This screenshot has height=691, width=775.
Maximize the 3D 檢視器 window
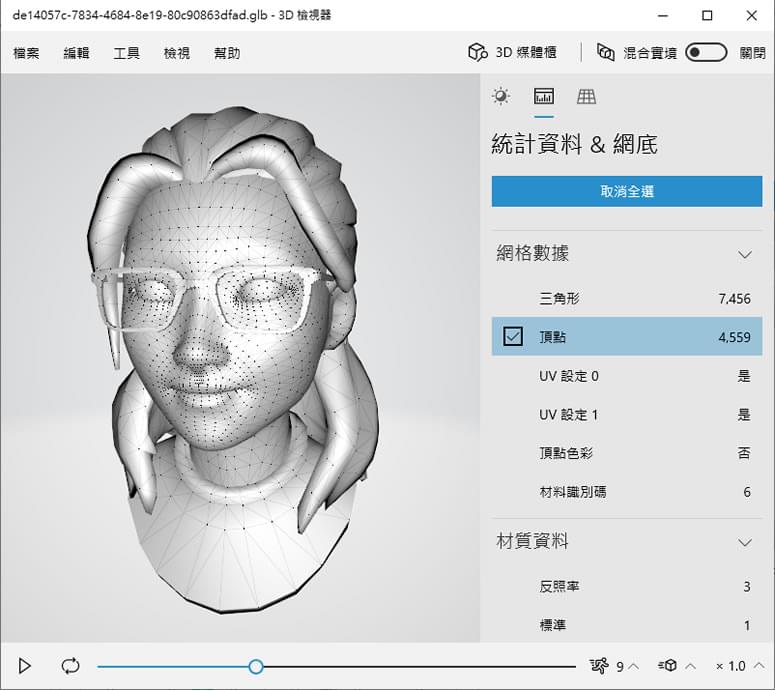click(x=707, y=16)
